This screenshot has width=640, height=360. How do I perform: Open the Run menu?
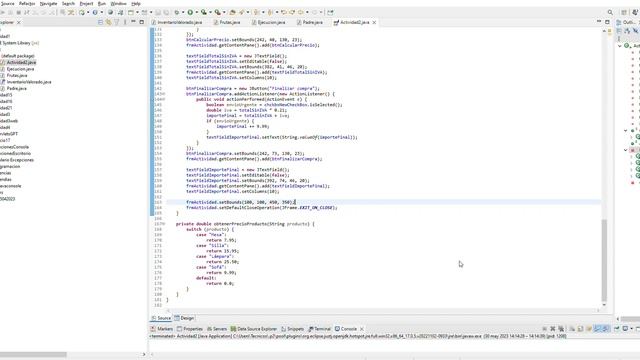click(x=102, y=4)
